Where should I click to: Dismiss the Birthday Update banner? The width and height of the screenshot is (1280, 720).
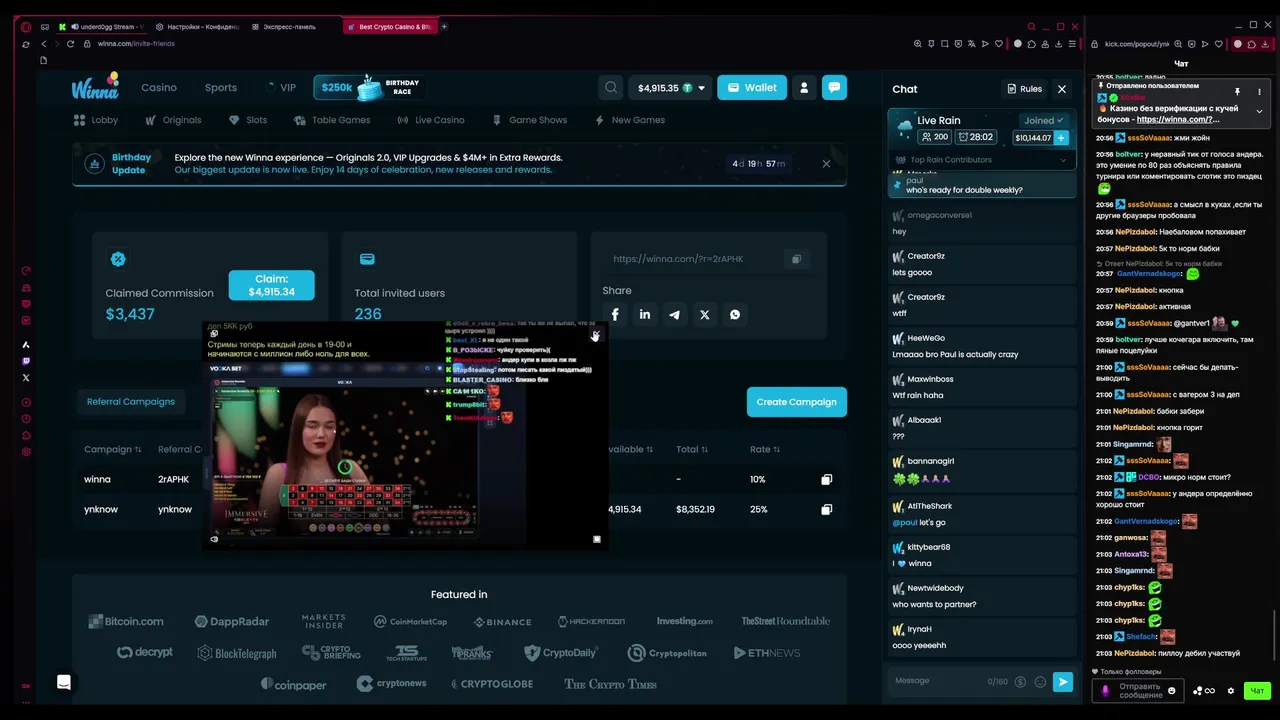(826, 164)
